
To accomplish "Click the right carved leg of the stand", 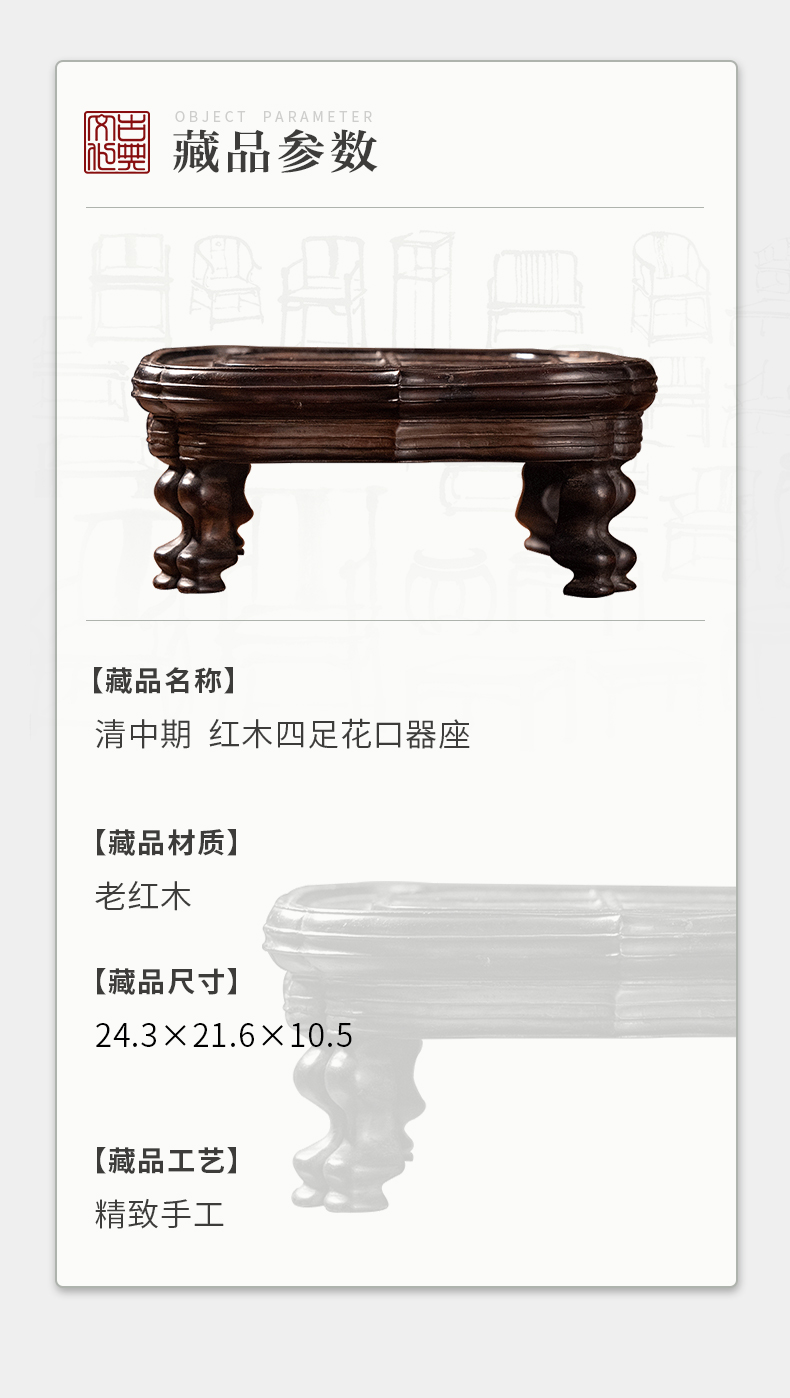I will click(579, 528).
